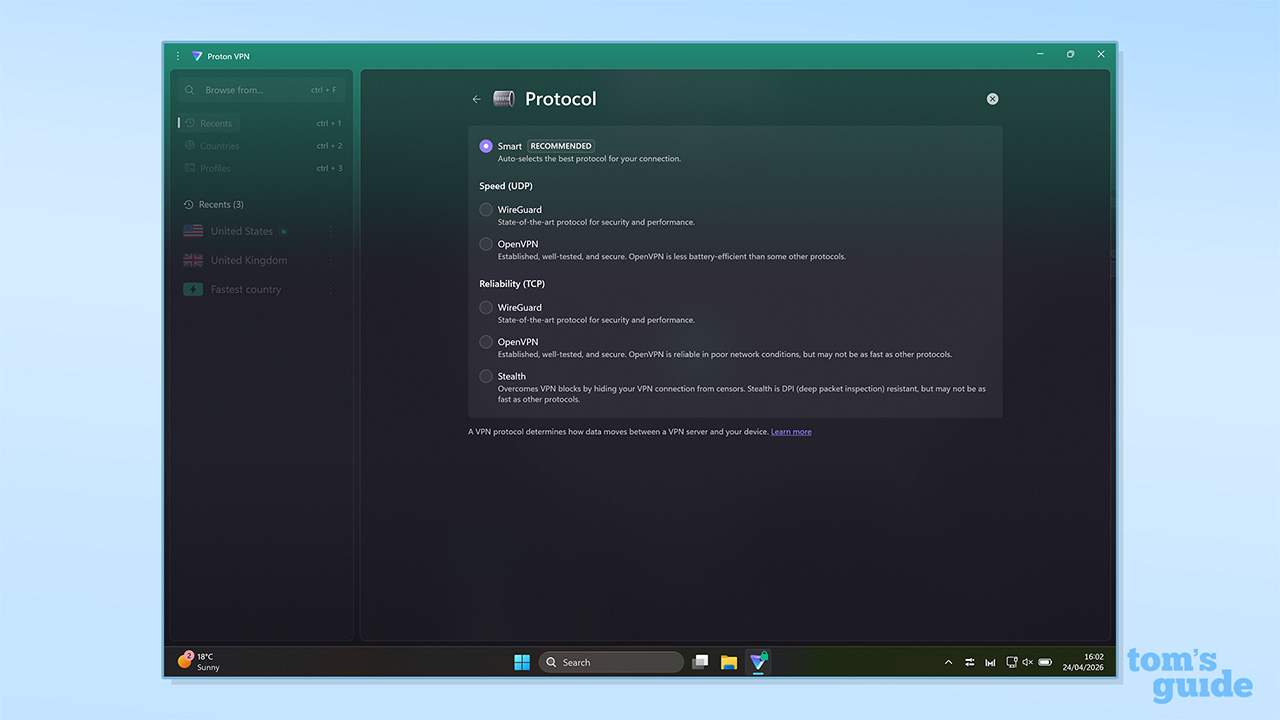This screenshot has width=1280, height=720.
Task: Click the taskbar Search box
Action: tap(611, 662)
